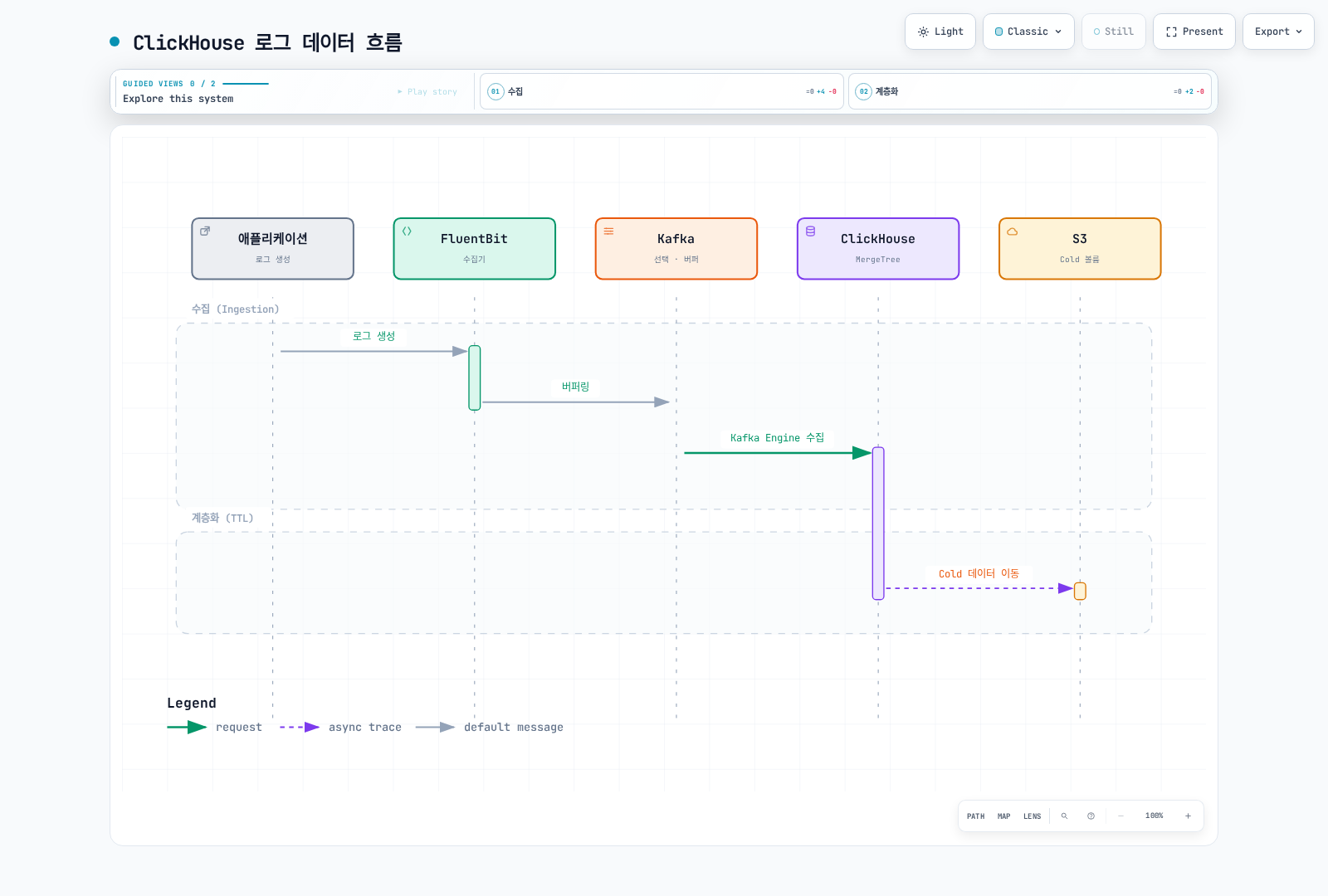Click the async trace legend arrow

click(x=300, y=728)
